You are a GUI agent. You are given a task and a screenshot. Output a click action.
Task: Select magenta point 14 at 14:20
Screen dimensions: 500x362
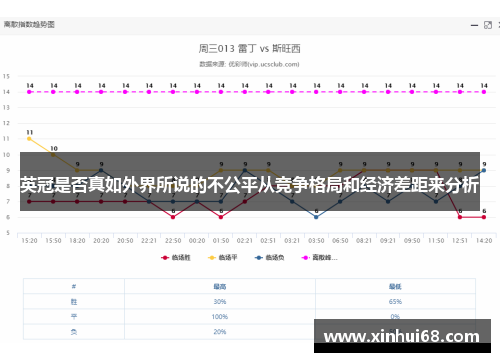484,92
